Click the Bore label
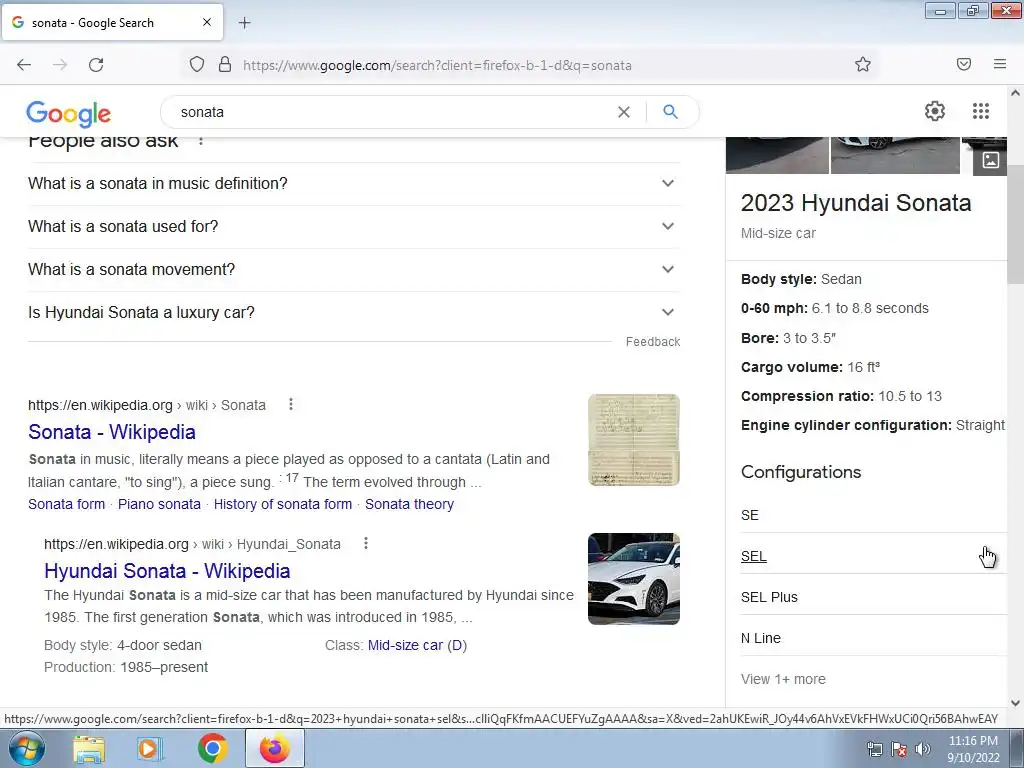The height and width of the screenshot is (768, 1024). point(760,338)
